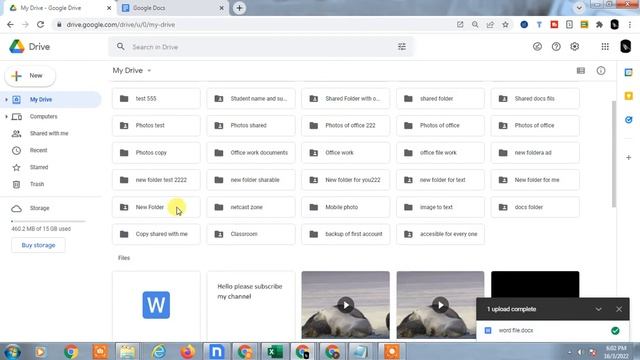This screenshot has height=360, width=640.
Task: Click the zoom magnifier icon in address bar
Action: (475, 24)
